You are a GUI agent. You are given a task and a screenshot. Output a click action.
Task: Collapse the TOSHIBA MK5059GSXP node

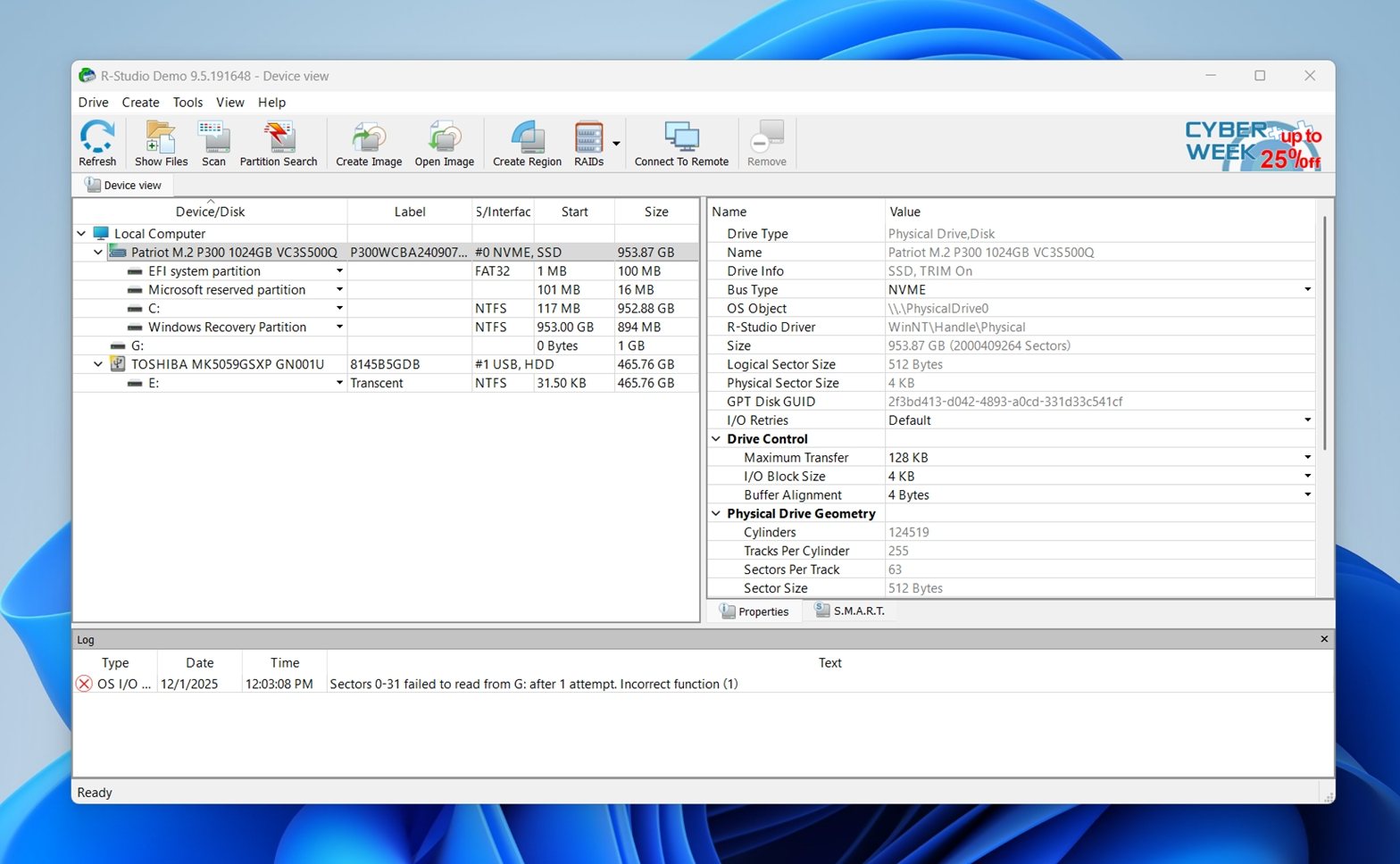point(98,364)
